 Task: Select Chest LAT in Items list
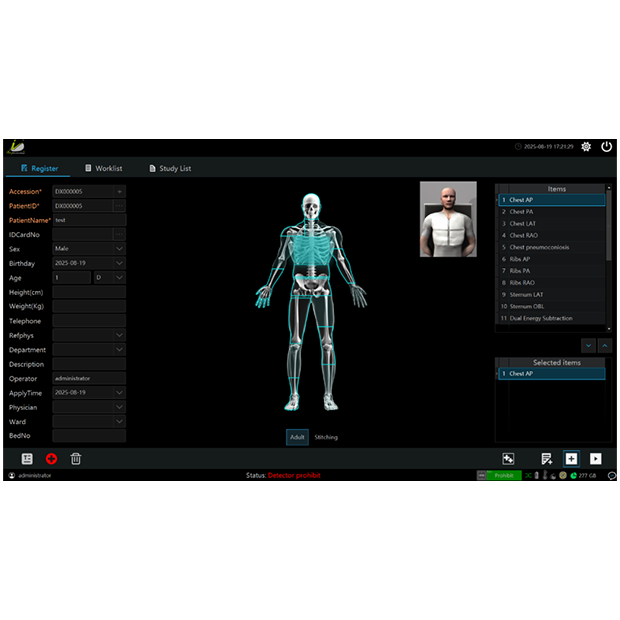tap(552, 223)
